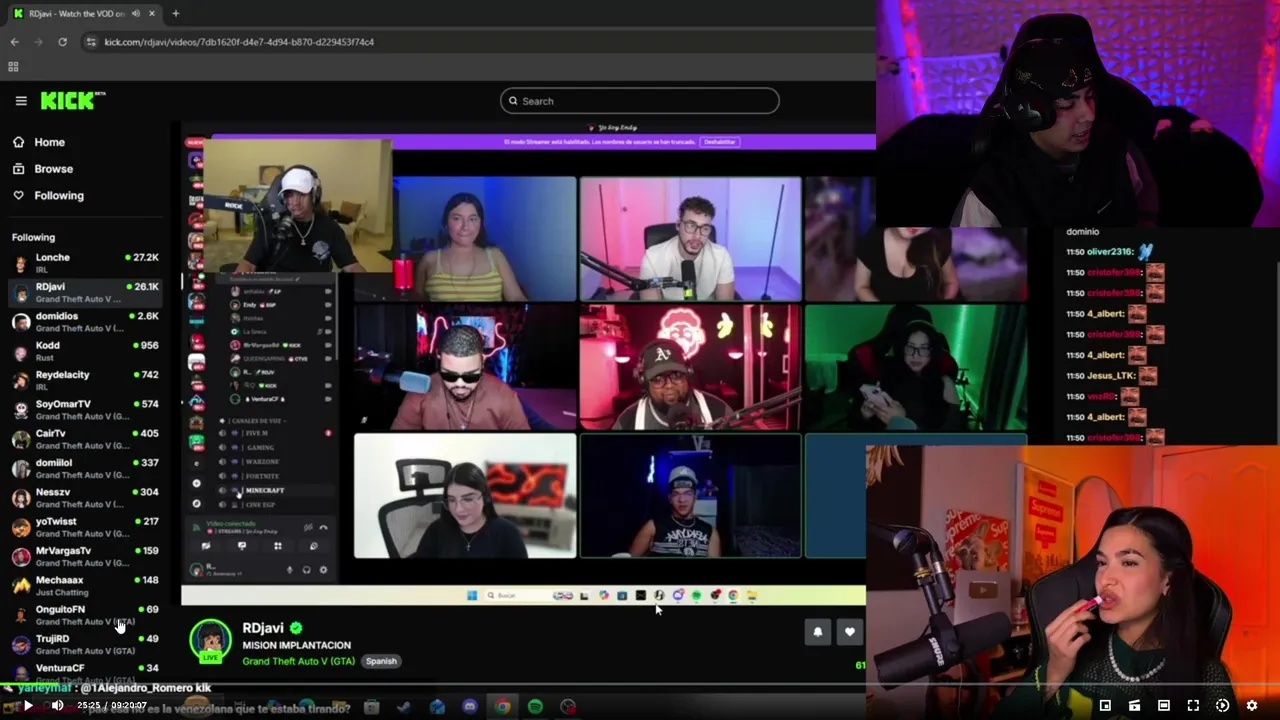
Task: Disconnect from the Discord voice call
Action: [x=323, y=527]
